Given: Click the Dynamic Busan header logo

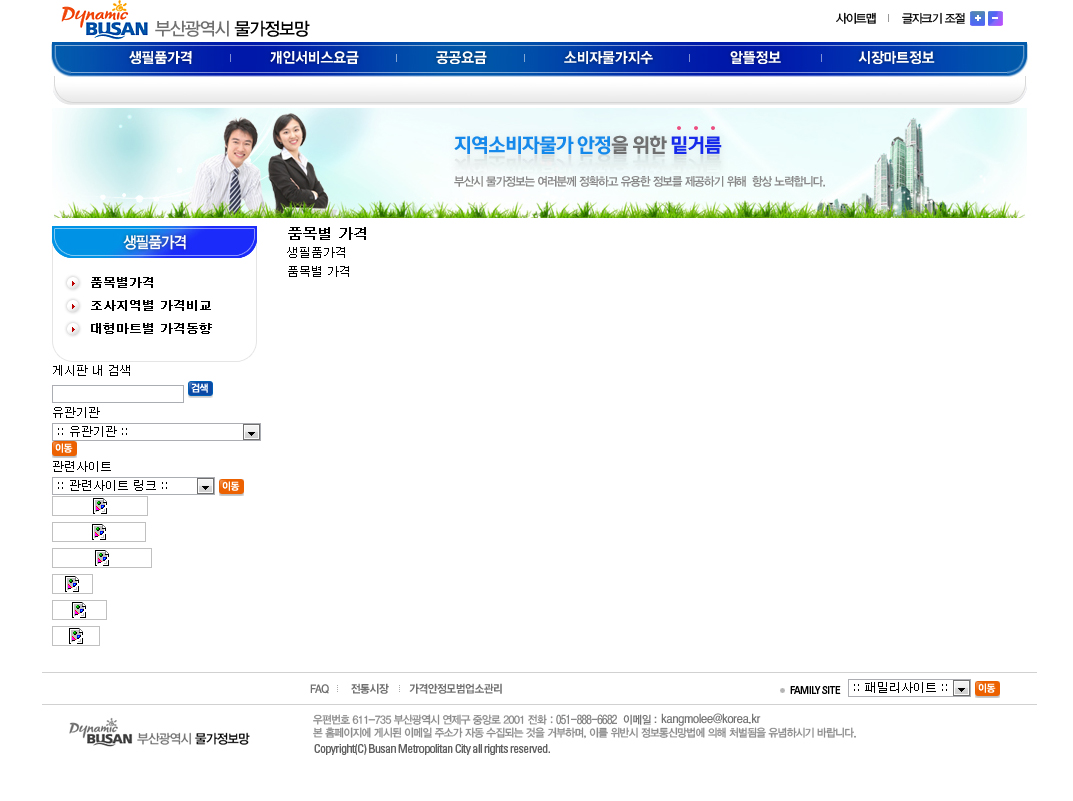Looking at the screenshot, I should [x=185, y=21].
